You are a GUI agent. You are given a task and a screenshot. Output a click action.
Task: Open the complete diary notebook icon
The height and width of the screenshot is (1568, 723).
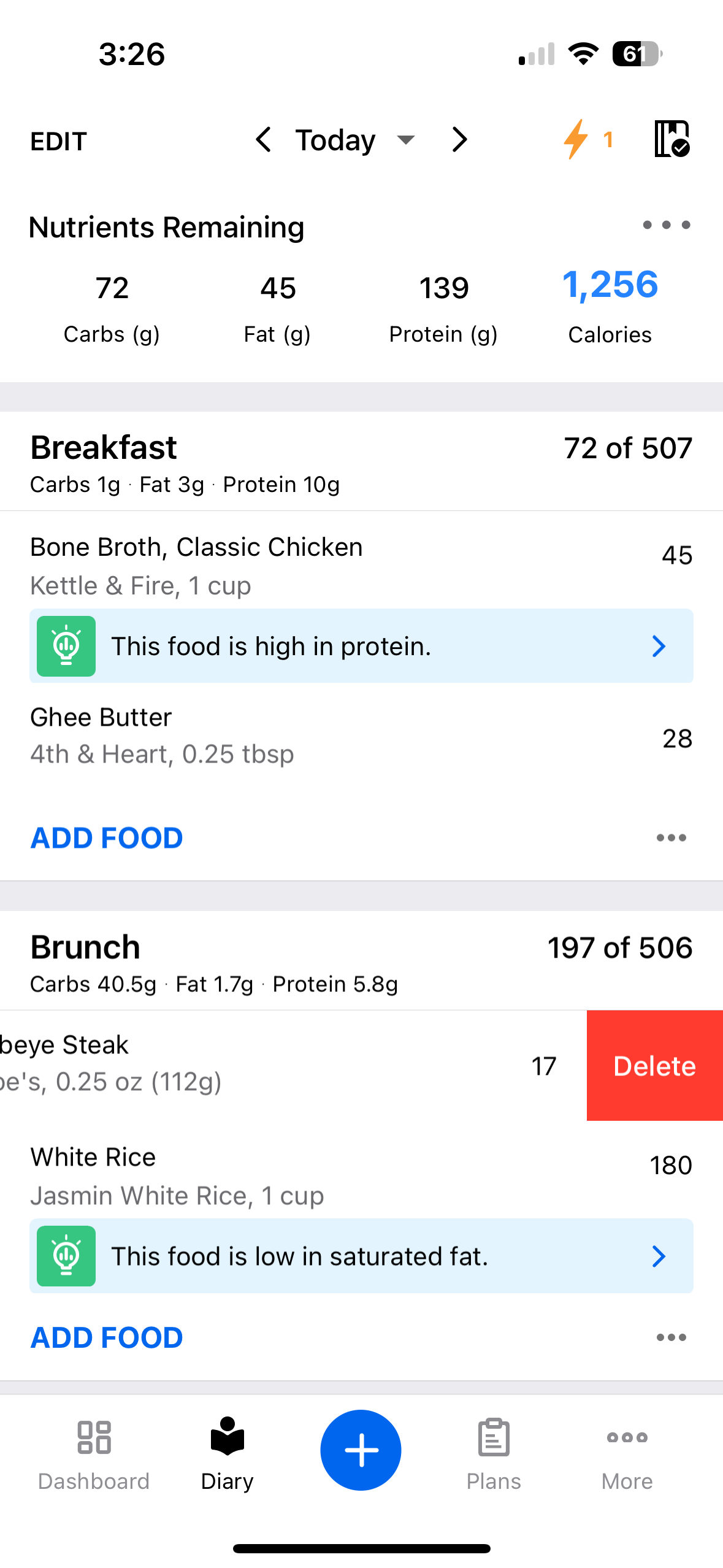pos(672,139)
